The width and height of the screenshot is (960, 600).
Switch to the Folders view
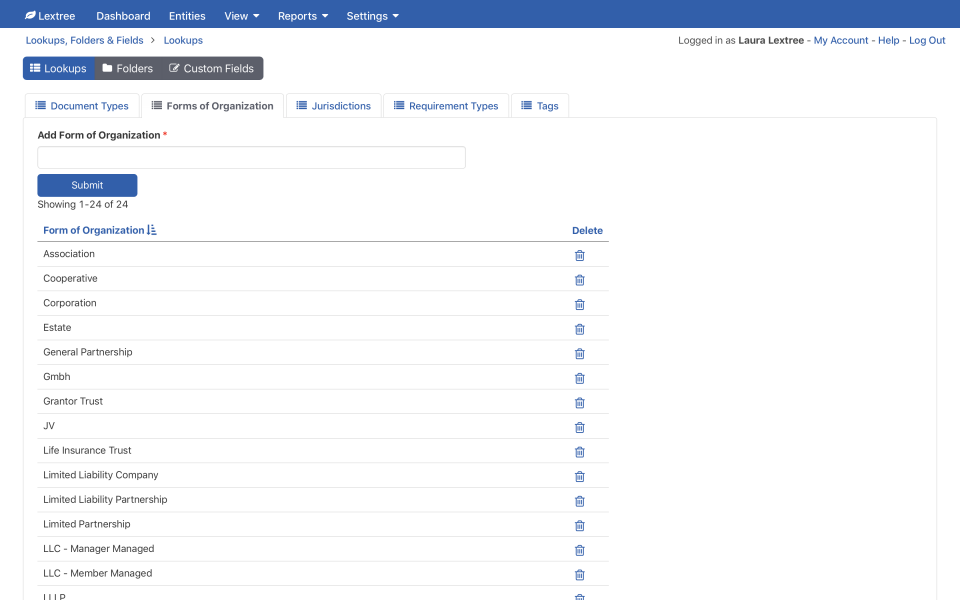[127, 68]
